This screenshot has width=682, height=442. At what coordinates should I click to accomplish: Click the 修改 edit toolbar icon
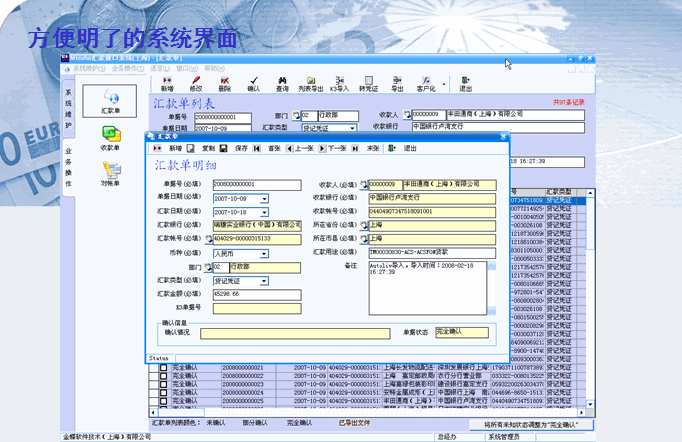(195, 80)
